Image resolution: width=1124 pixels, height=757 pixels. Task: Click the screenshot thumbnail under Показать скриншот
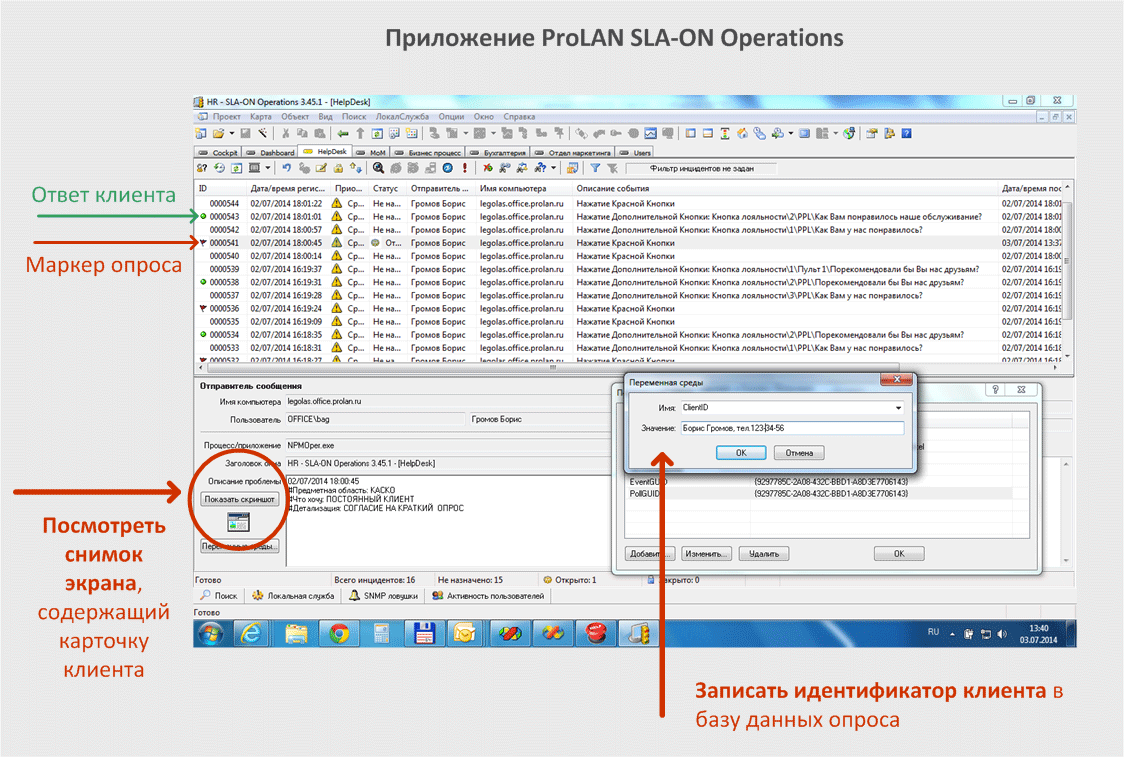(x=239, y=521)
